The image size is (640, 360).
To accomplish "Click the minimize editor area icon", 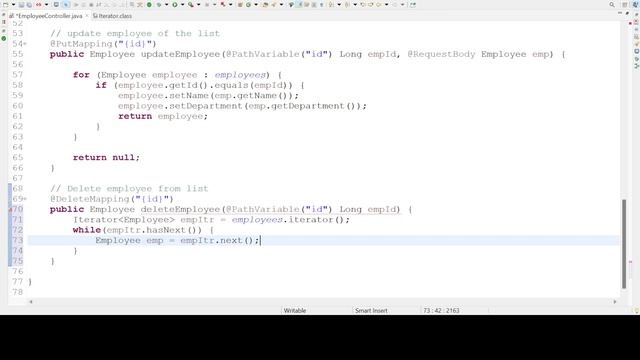I will click(620, 13).
